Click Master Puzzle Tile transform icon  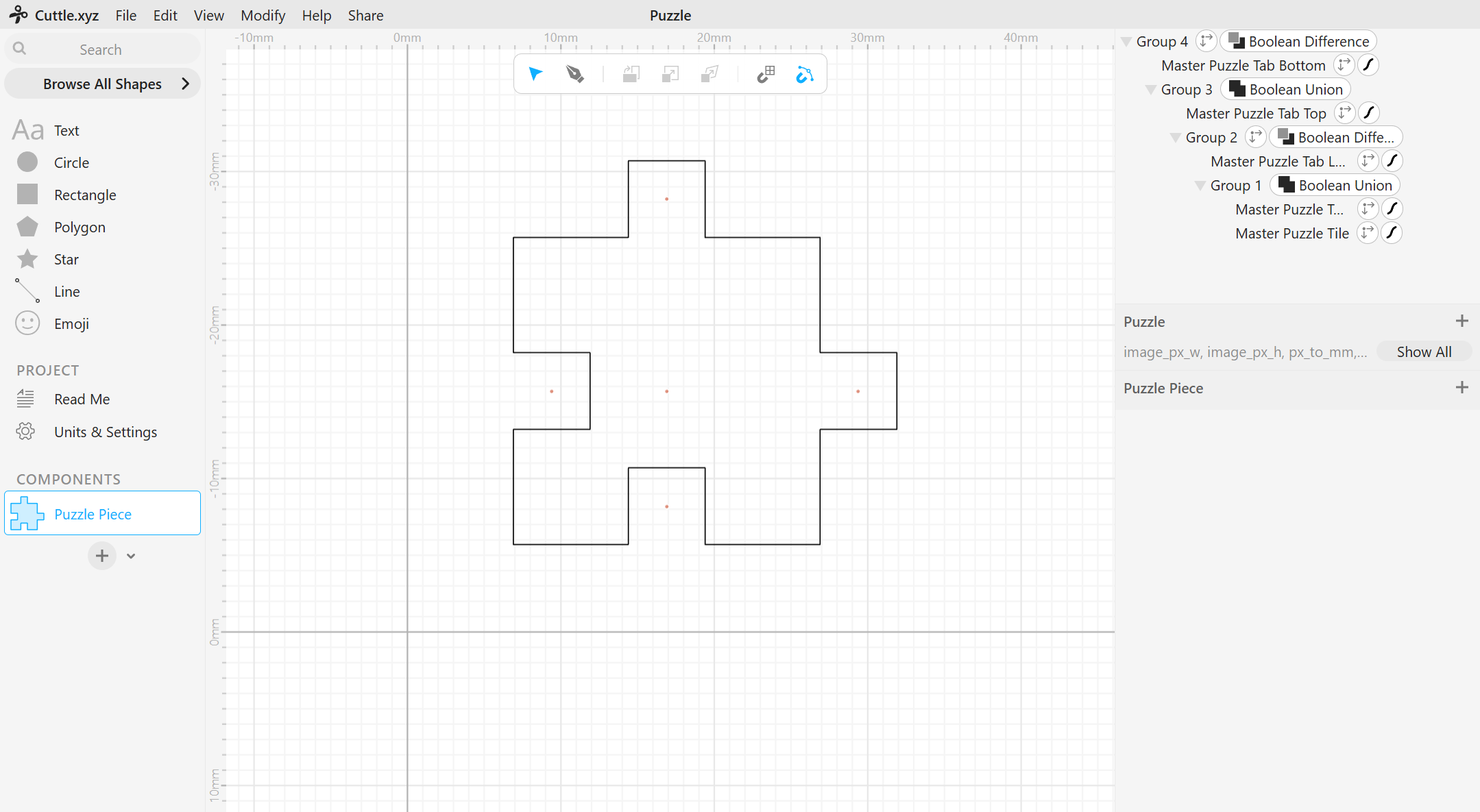tap(1367, 233)
